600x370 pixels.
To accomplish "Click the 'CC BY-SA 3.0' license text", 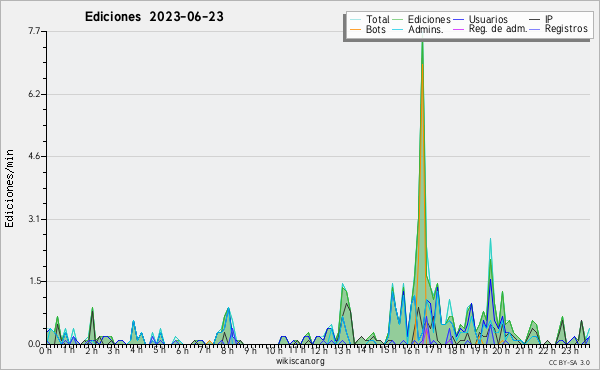I will pyautogui.click(x=569, y=363).
